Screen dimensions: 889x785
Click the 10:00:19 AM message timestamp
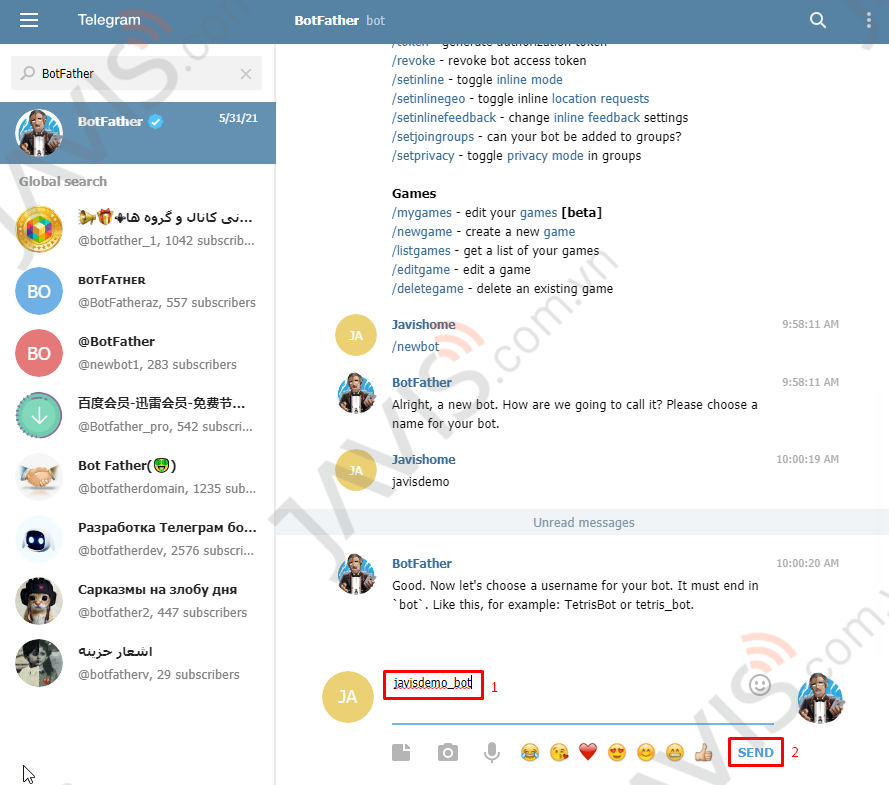click(x=807, y=459)
